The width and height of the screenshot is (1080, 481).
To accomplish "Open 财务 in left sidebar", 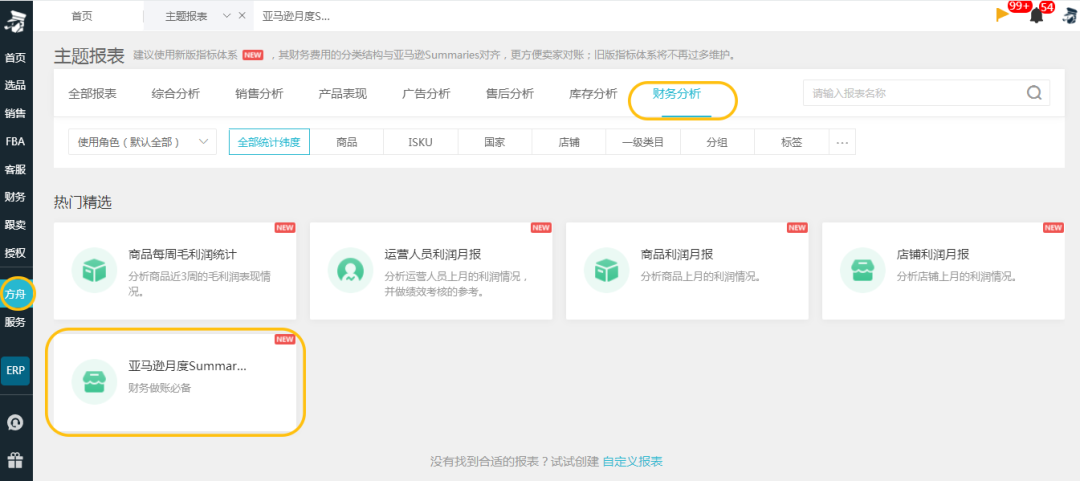I will (15, 197).
